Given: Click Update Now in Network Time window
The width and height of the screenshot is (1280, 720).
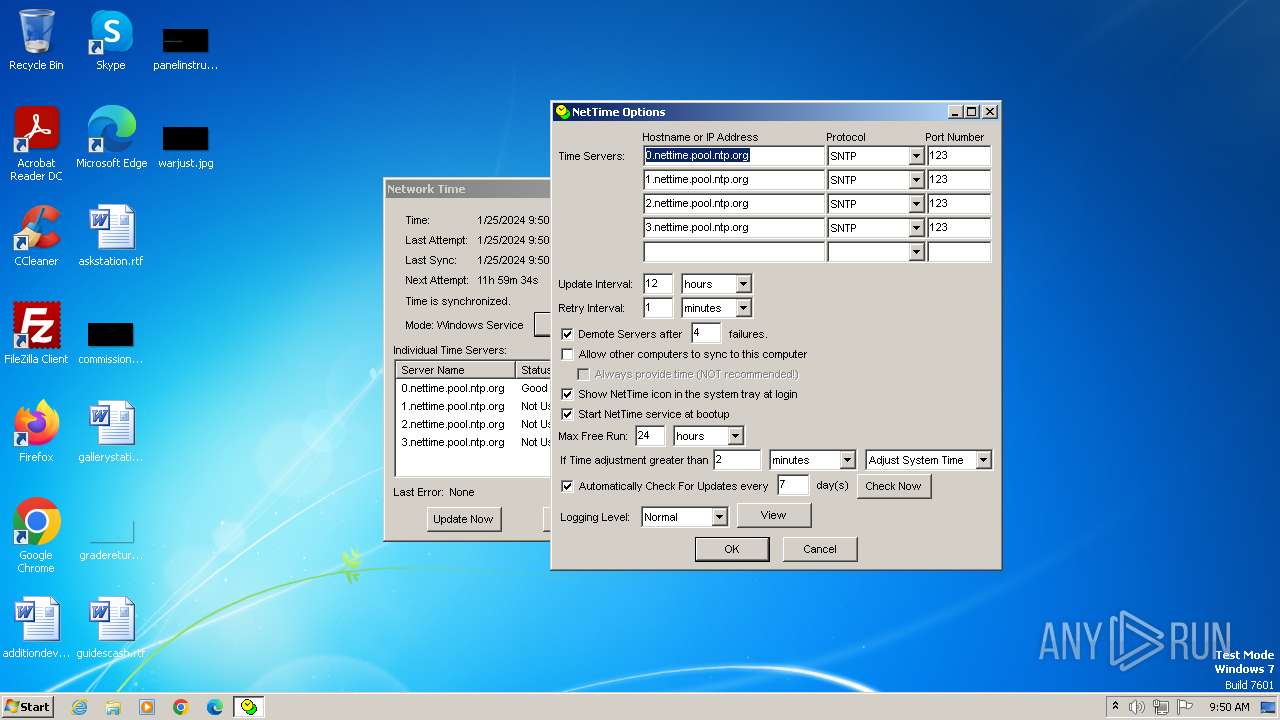Looking at the screenshot, I should (x=463, y=519).
